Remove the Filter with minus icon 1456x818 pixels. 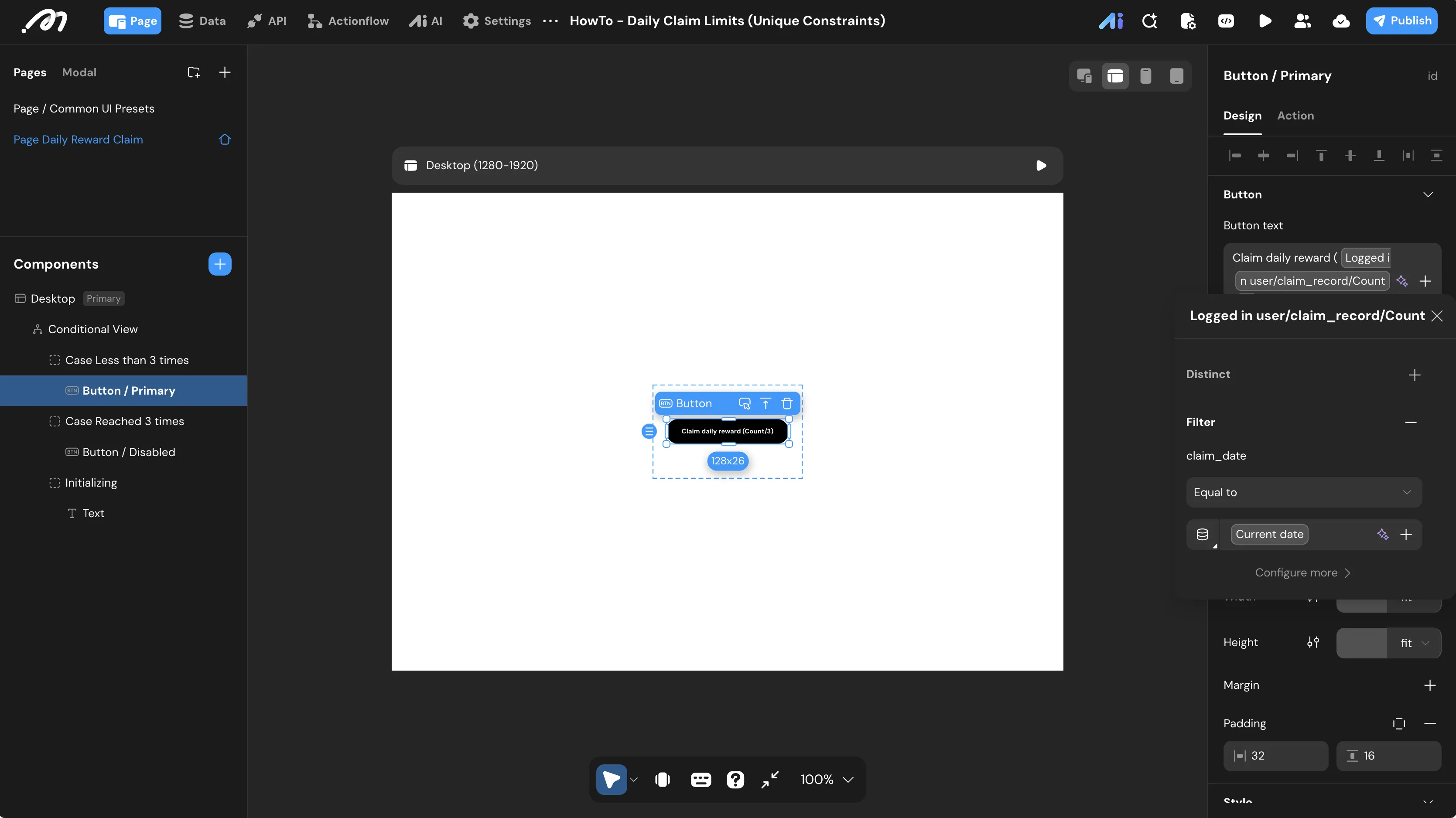tap(1411, 422)
